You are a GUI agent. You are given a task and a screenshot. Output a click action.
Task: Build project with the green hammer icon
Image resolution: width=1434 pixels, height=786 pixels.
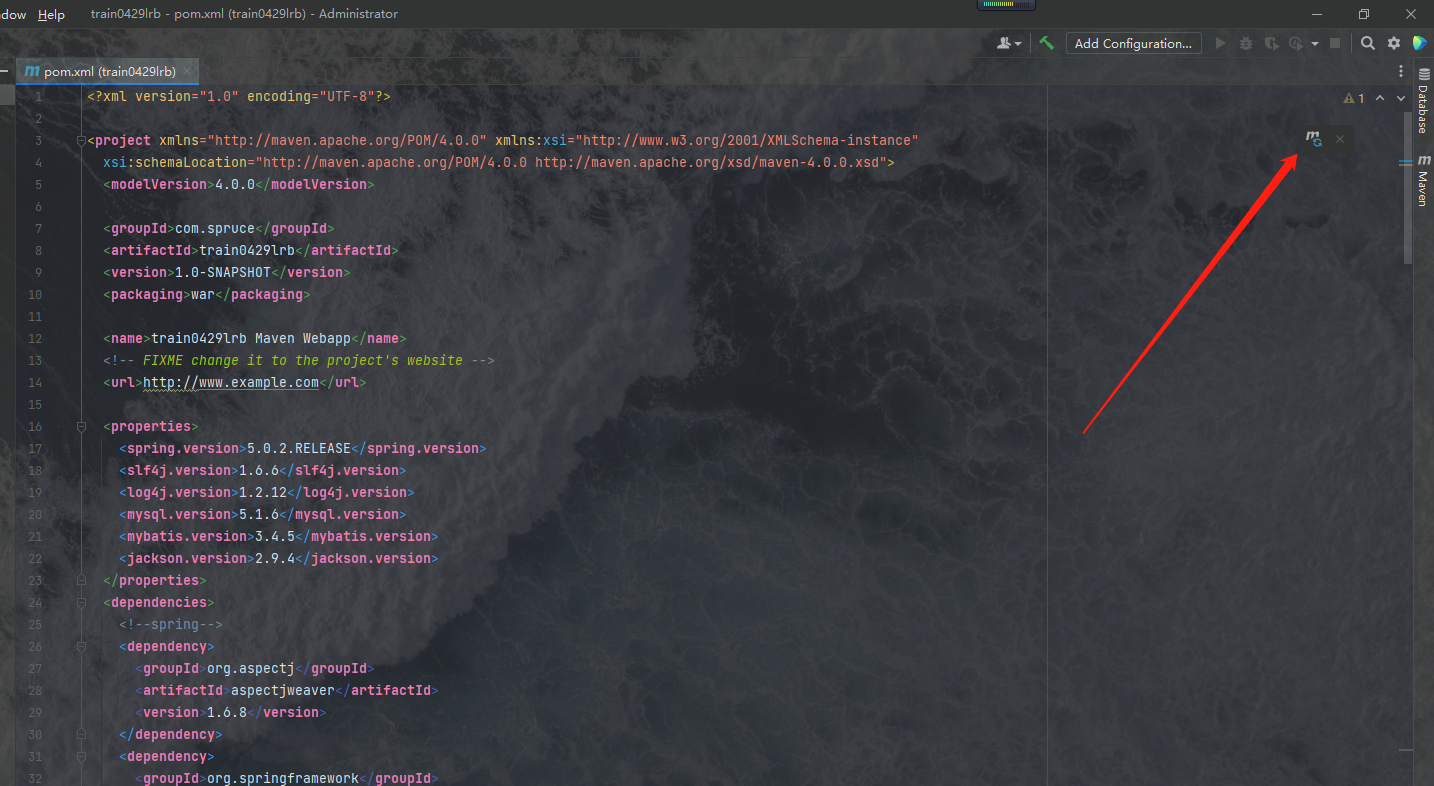click(1046, 43)
